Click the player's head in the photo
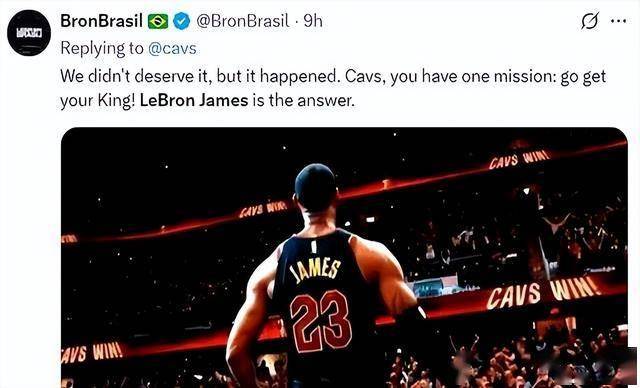This screenshot has height=388, width=640. point(315,188)
